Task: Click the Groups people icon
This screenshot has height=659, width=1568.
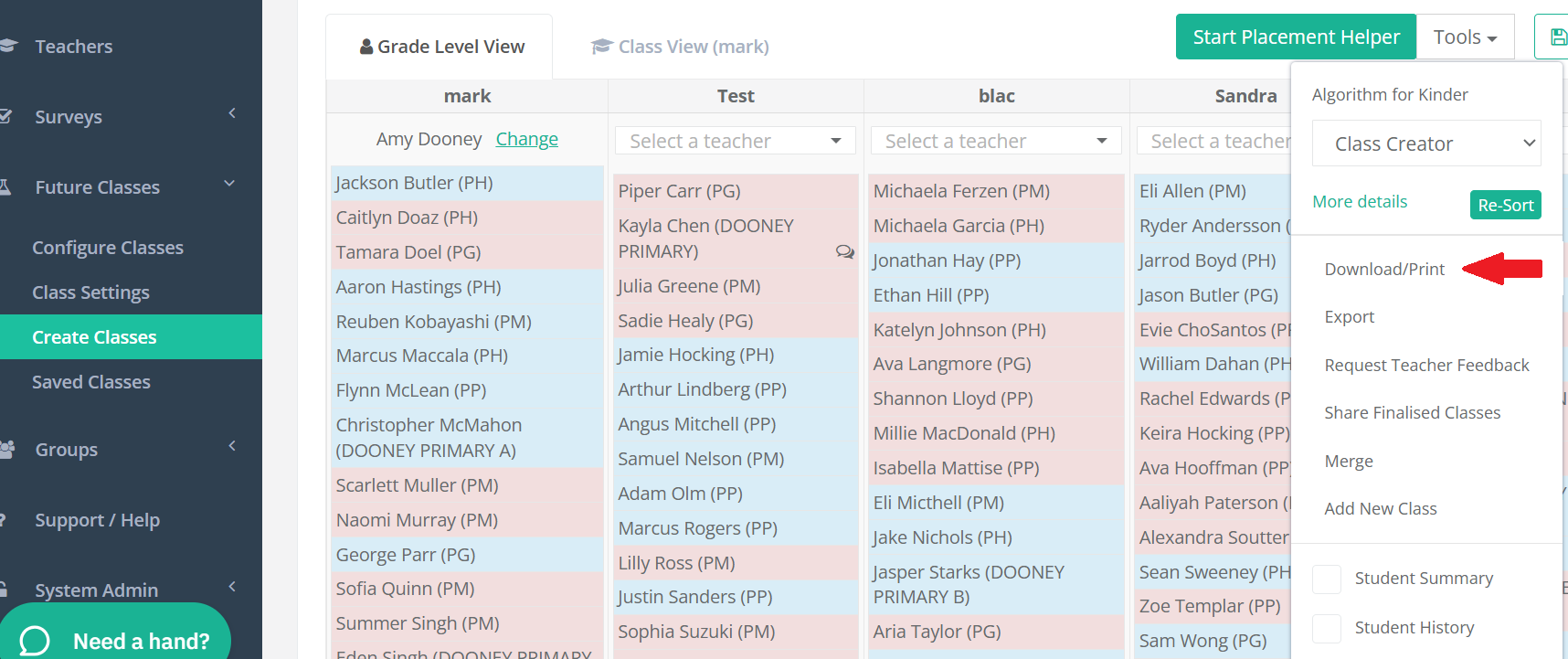Action: (7, 449)
